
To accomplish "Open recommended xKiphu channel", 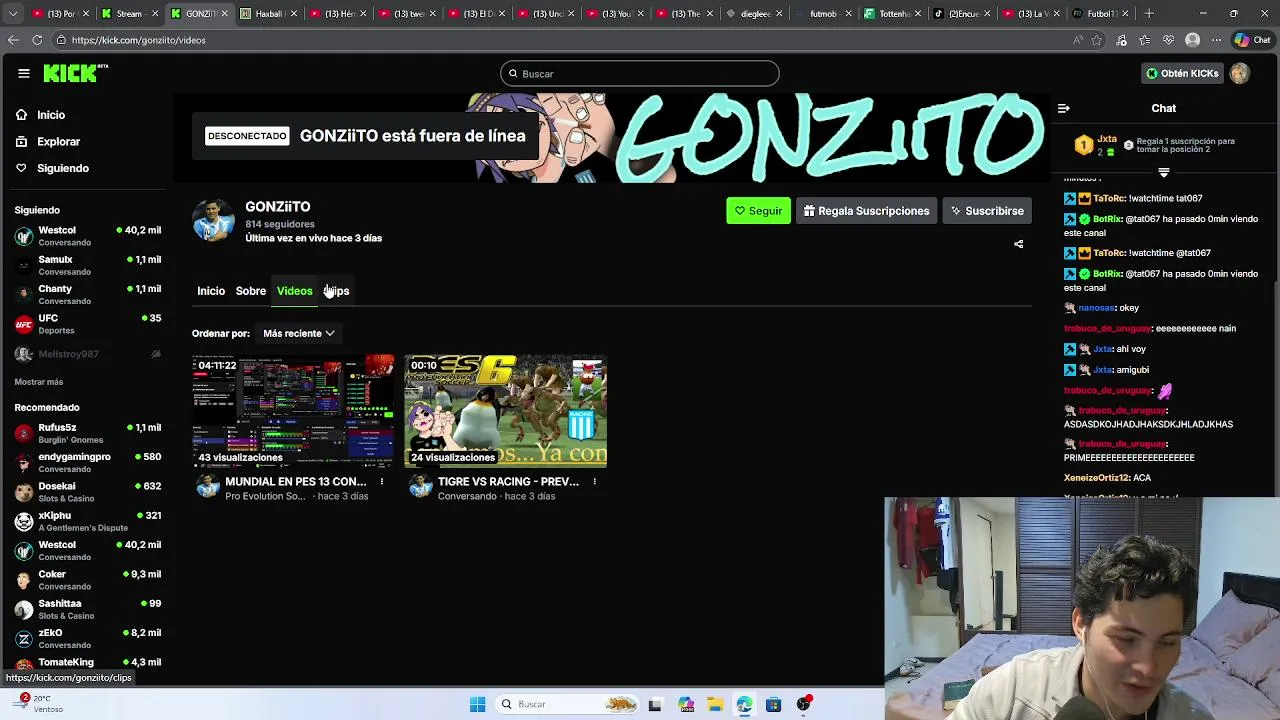I will coord(87,521).
